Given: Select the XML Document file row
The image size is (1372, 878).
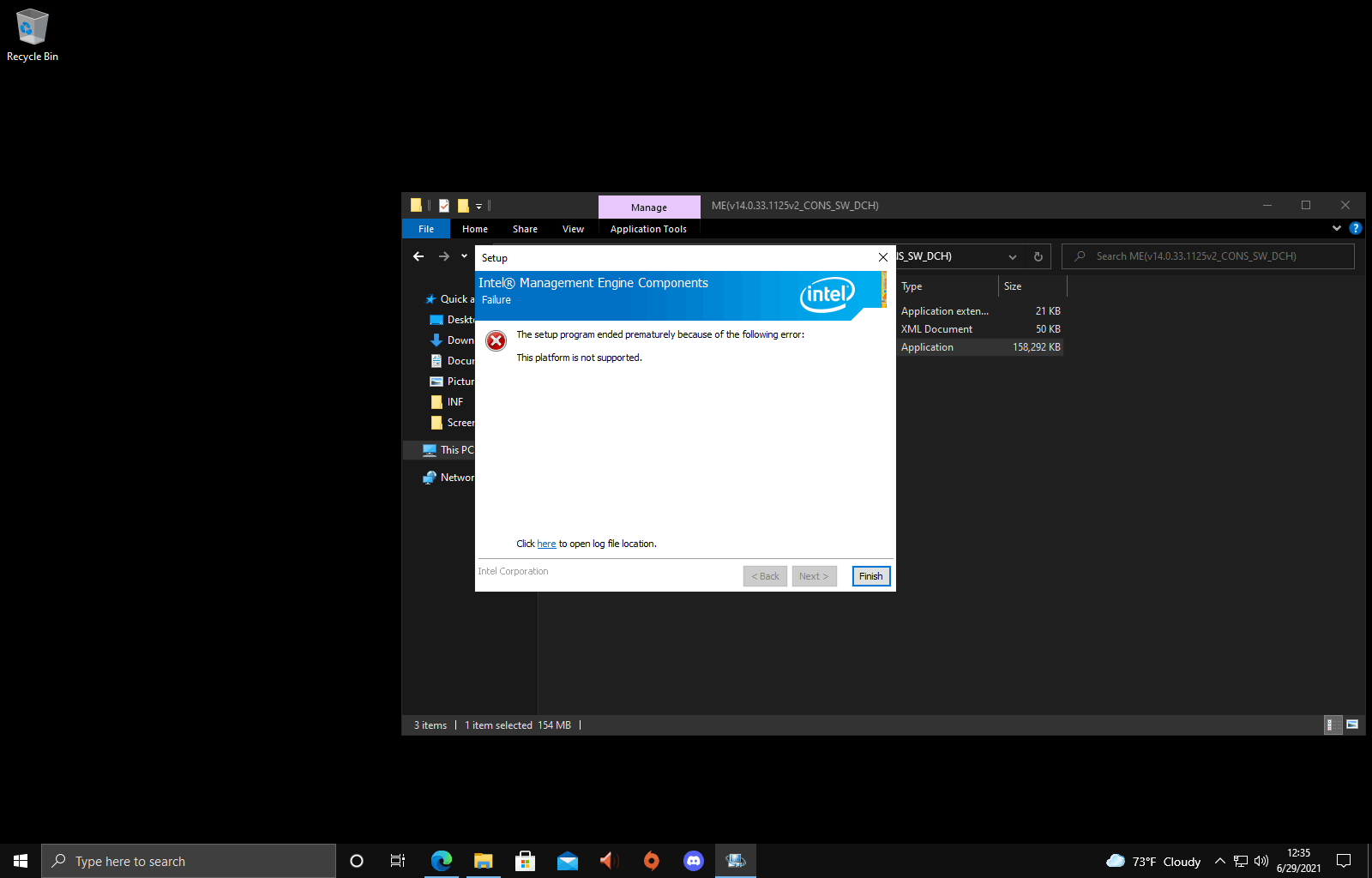Looking at the screenshot, I should point(980,329).
